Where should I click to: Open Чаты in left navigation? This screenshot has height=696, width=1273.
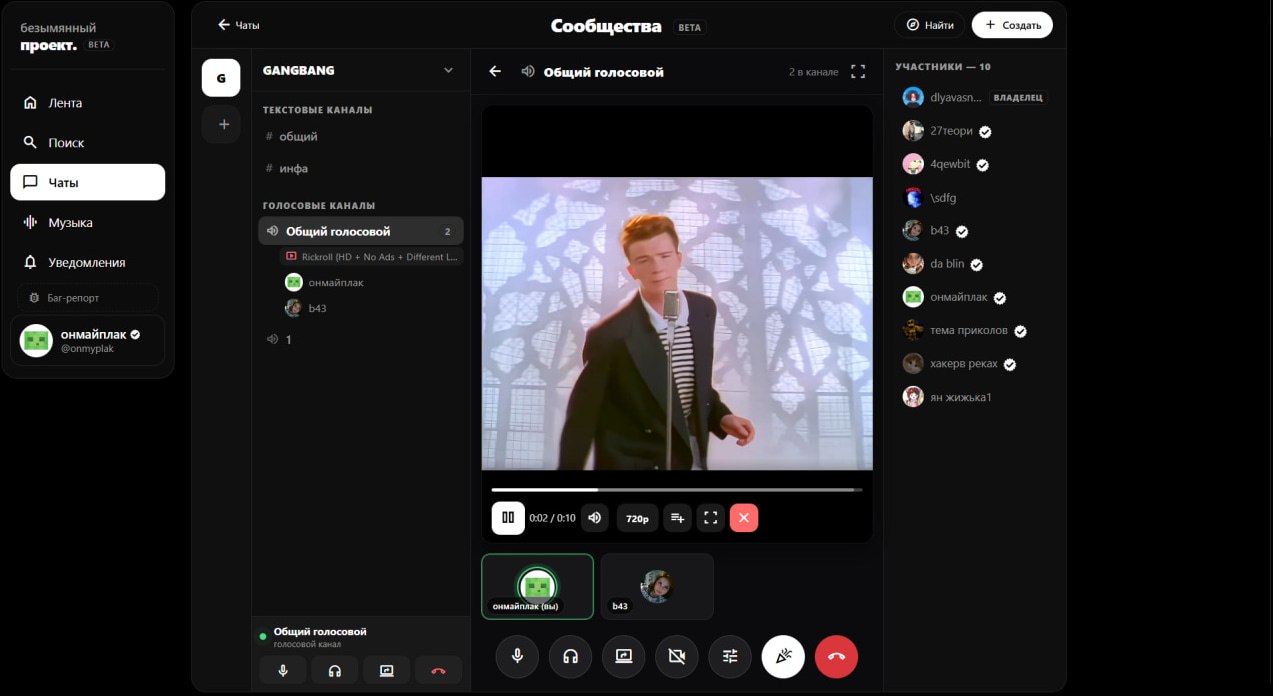[88, 182]
